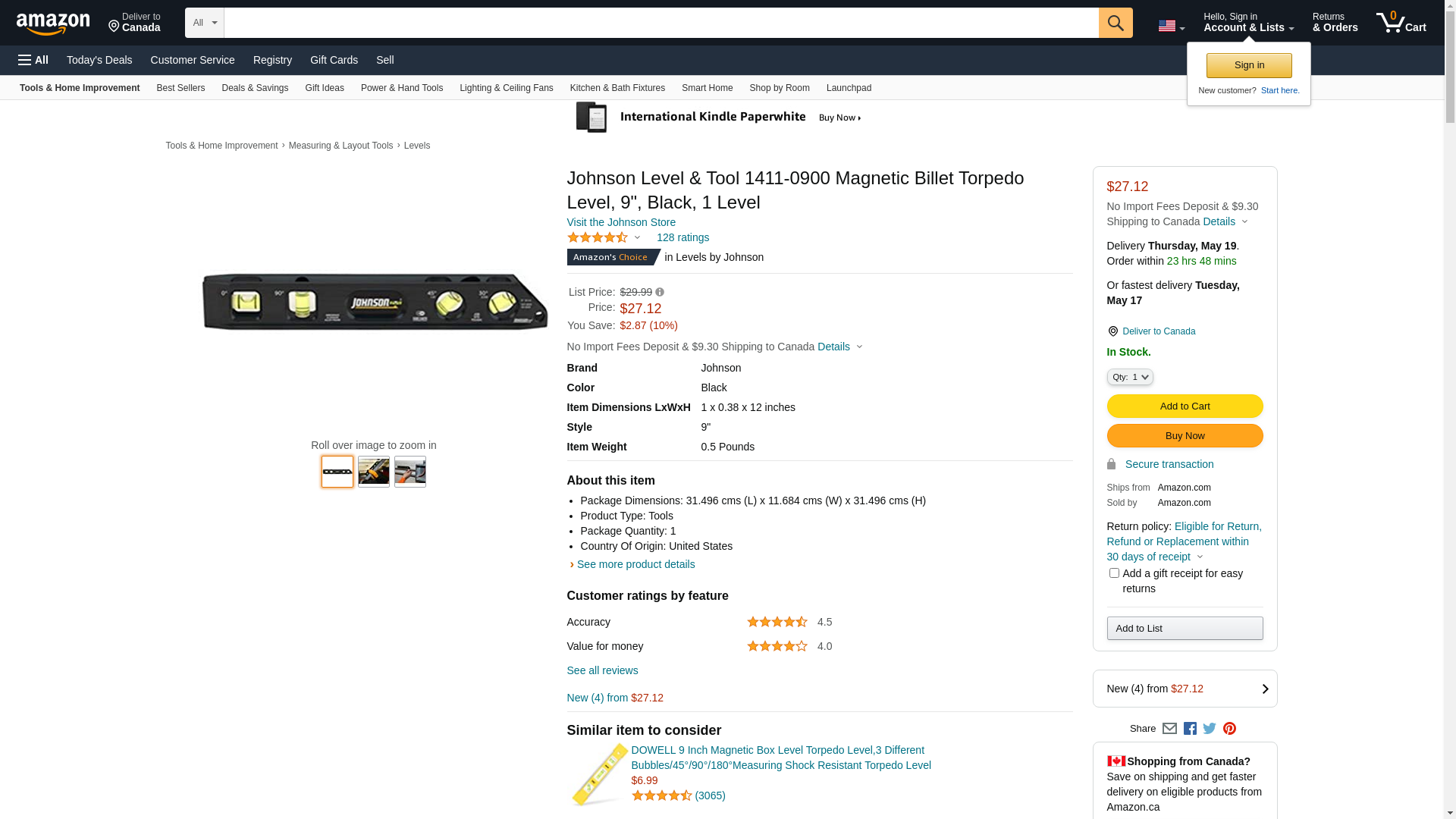Open Today's Deals in navigation bar
The width and height of the screenshot is (1456, 819).
pyautogui.click(x=99, y=60)
